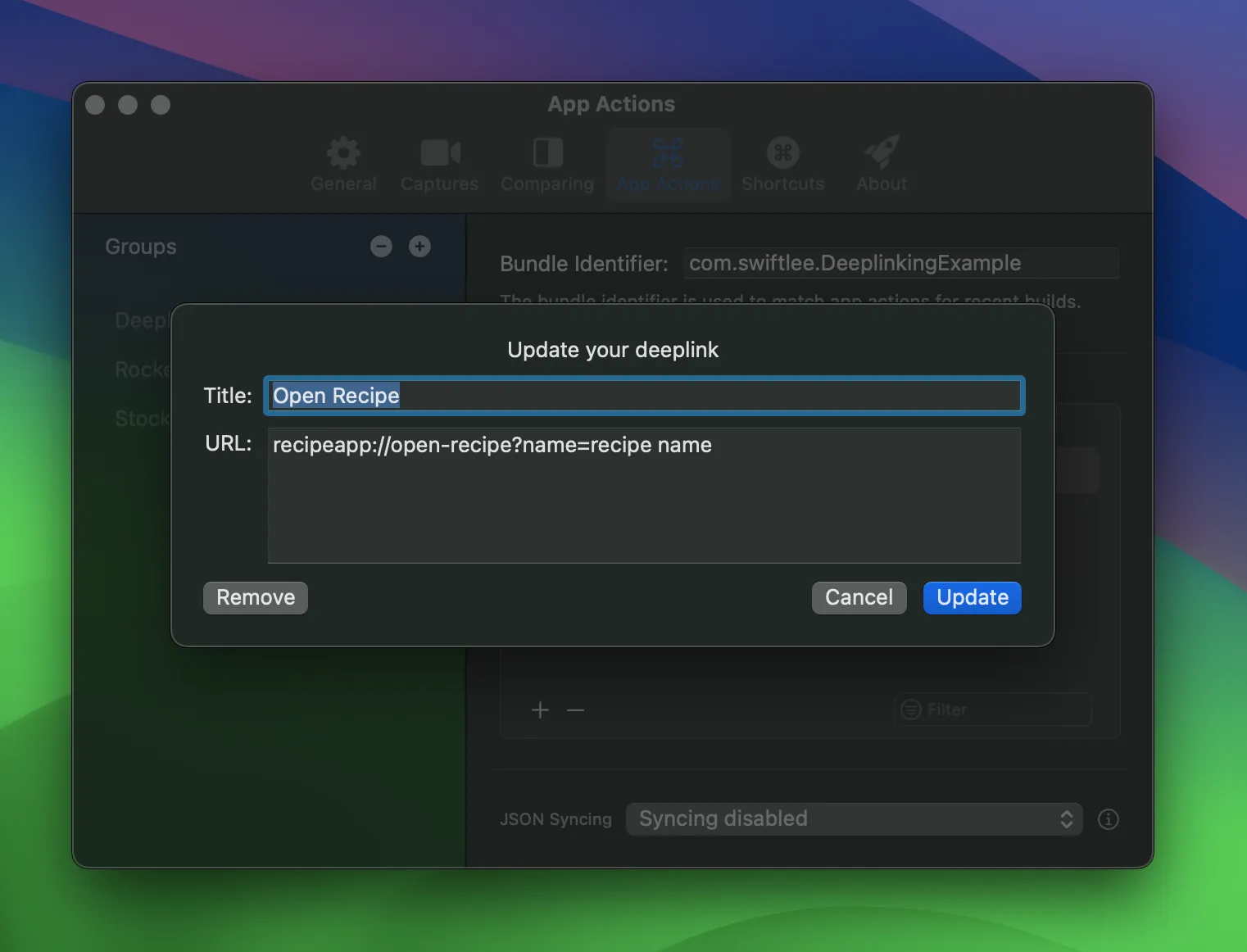Click the URL text area

(x=644, y=496)
